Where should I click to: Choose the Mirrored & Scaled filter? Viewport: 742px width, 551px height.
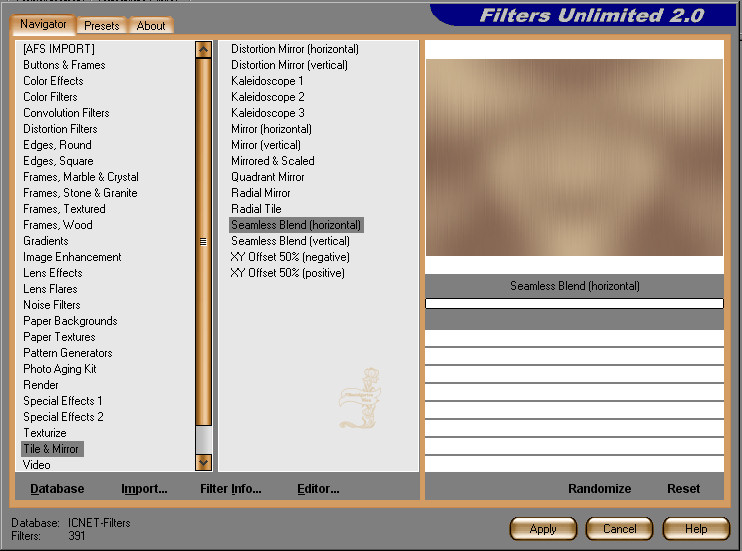[x=273, y=161]
